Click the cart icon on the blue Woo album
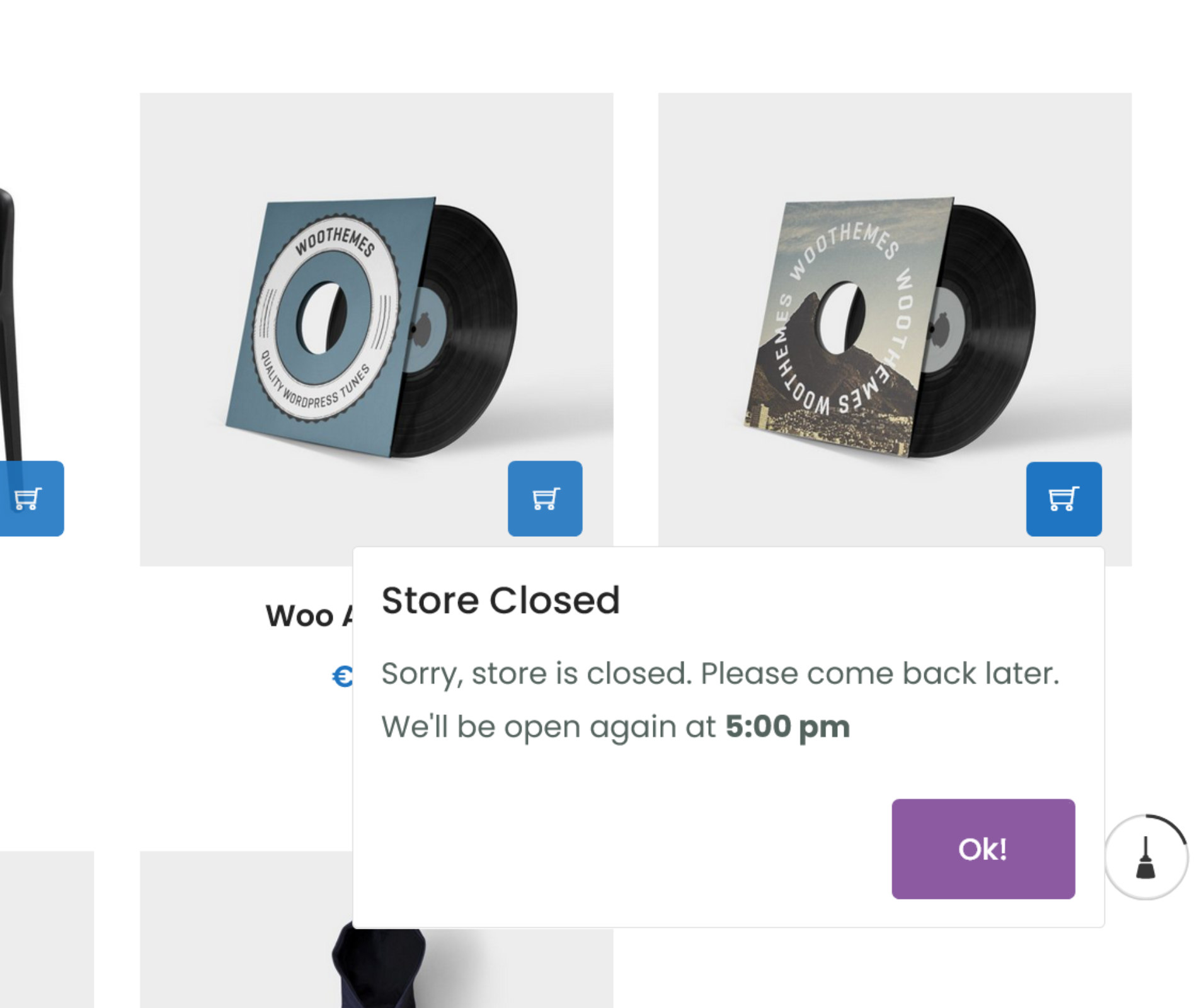The image size is (1197, 1008). [x=545, y=498]
